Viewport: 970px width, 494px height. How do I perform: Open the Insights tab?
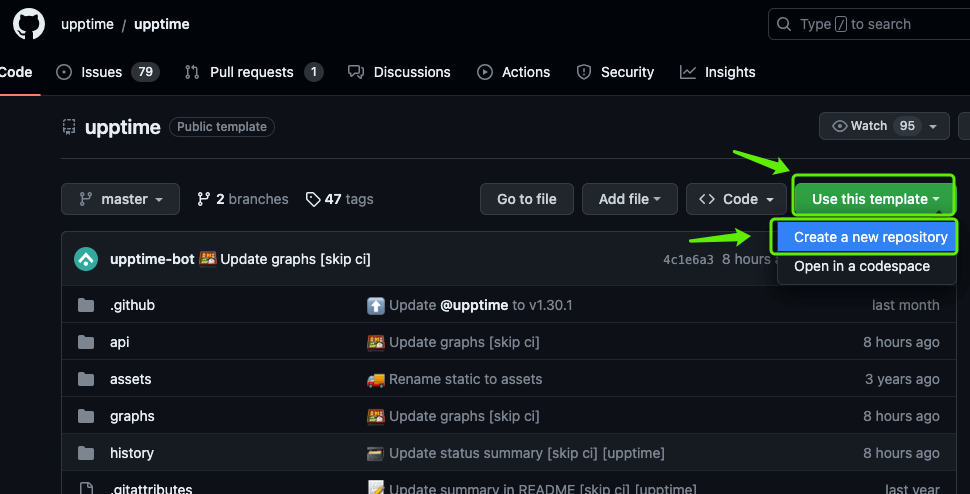(718, 72)
